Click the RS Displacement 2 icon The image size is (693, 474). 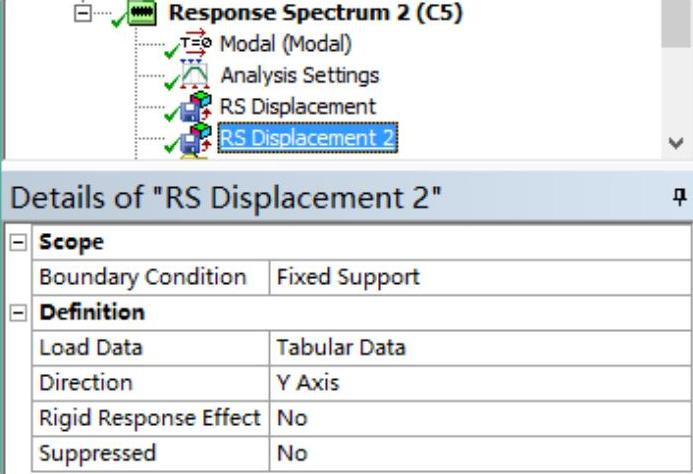(193, 137)
